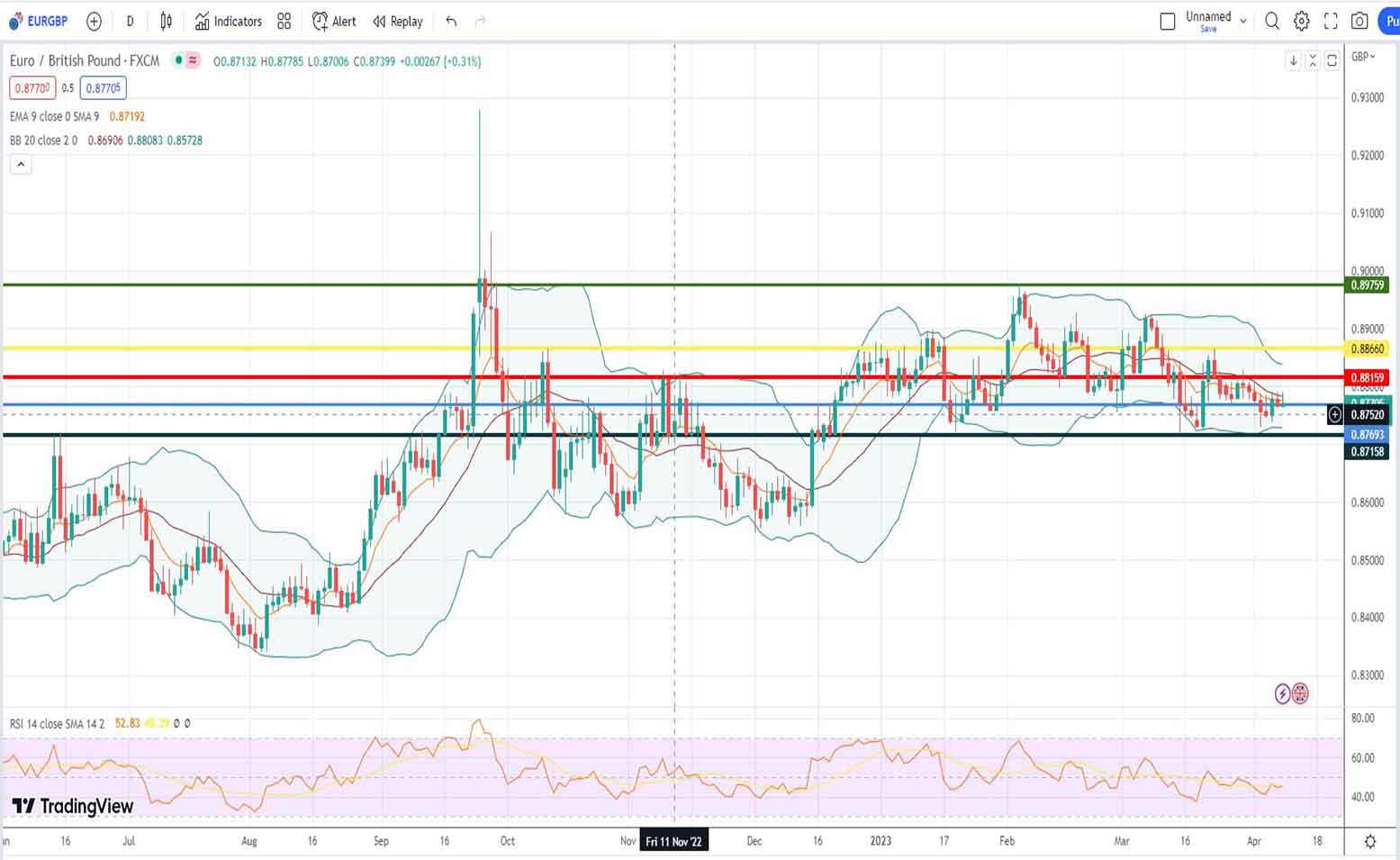Image resolution: width=1400 pixels, height=860 pixels.
Task: Click the Alert button
Action: click(x=334, y=21)
